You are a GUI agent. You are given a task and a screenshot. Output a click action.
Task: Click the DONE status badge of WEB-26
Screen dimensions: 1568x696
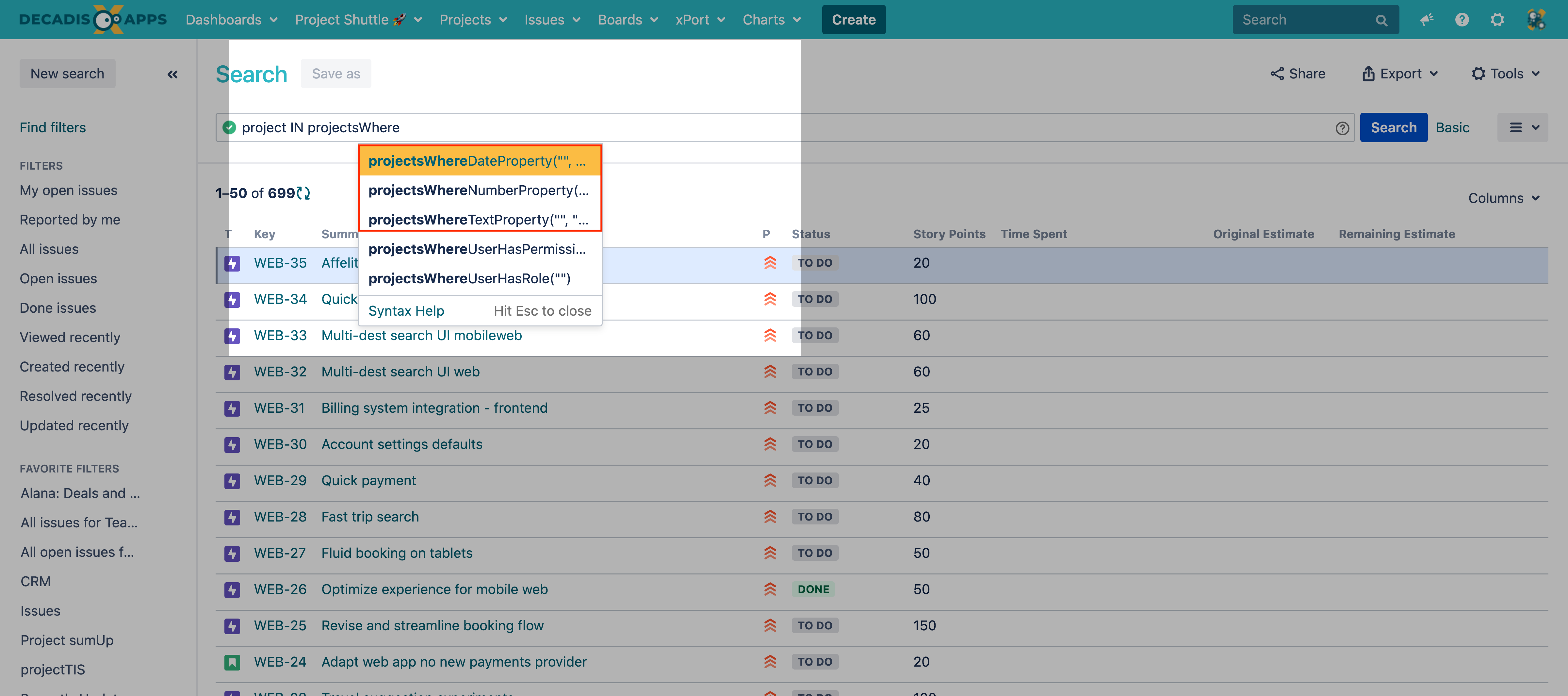click(x=813, y=589)
